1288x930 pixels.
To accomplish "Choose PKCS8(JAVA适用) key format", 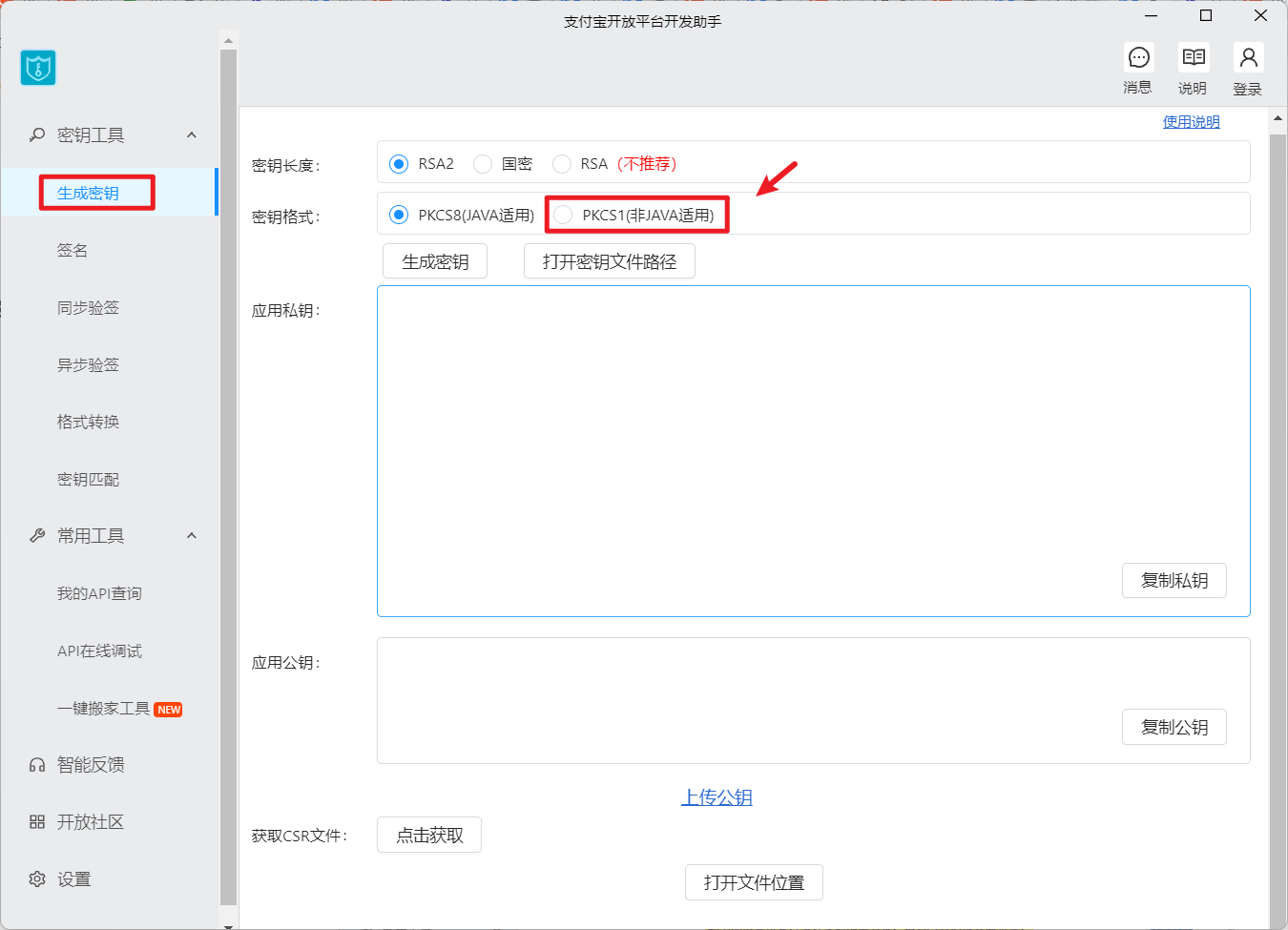I will (x=399, y=215).
